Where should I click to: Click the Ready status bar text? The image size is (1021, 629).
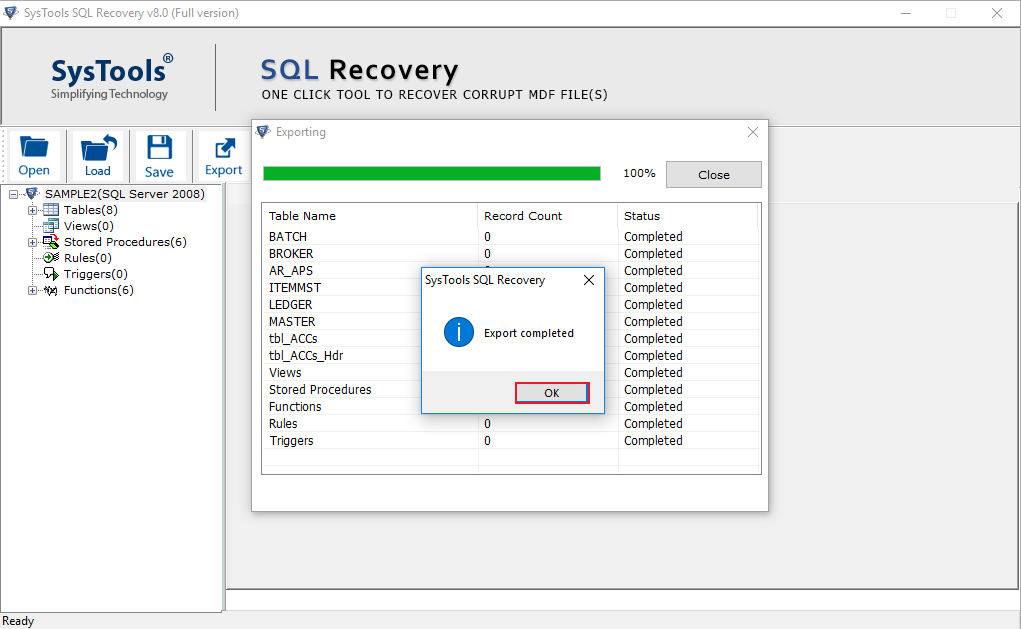[x=18, y=621]
